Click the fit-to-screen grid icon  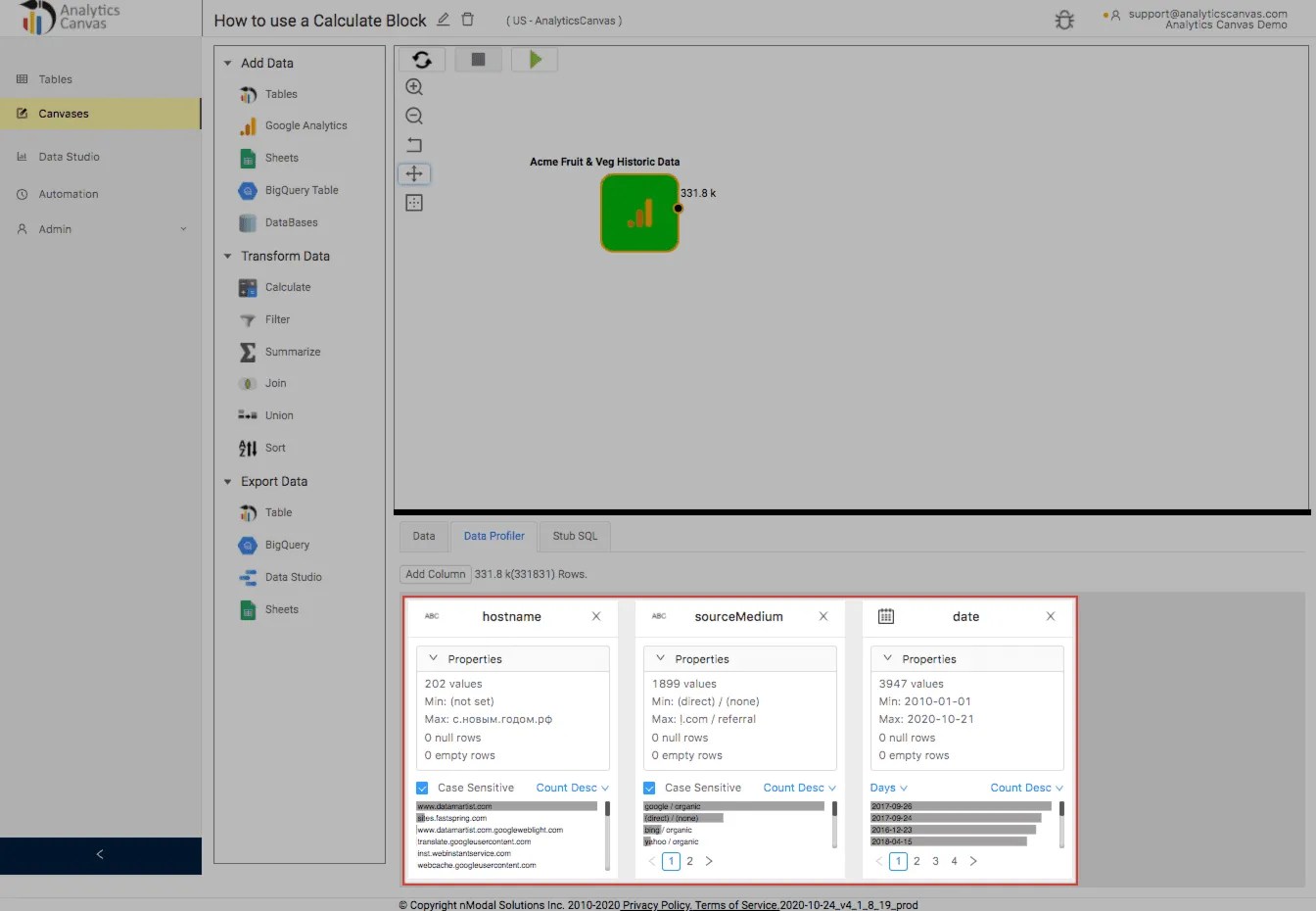tap(414, 203)
